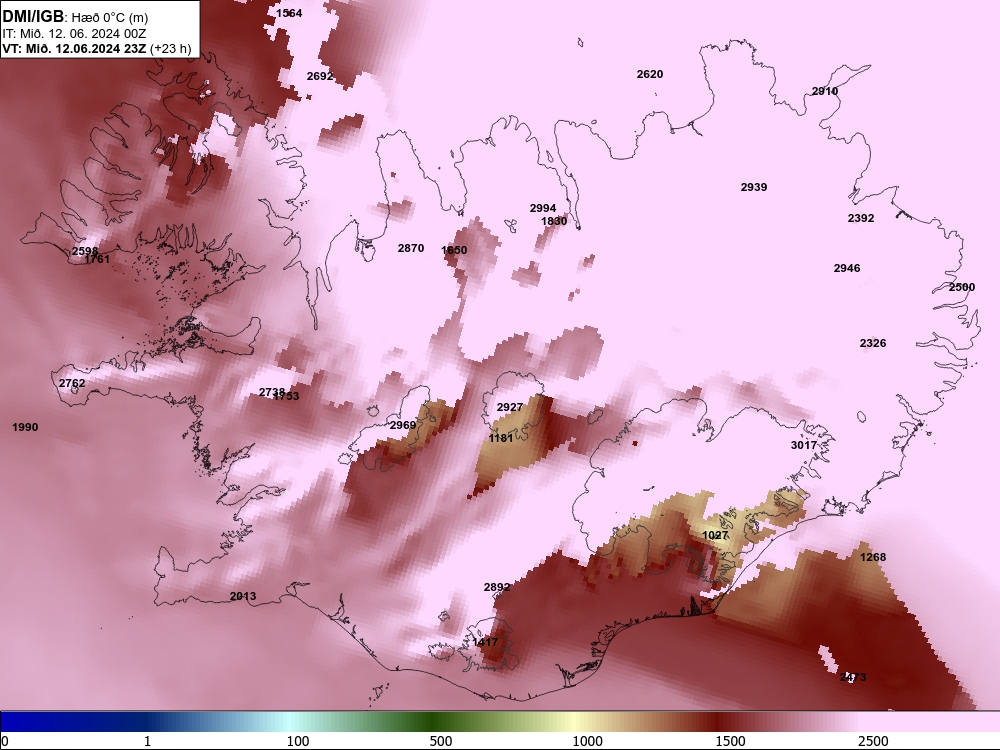Image resolution: width=1000 pixels, height=750 pixels.
Task: Click the 1564 height value
Action: (290, 13)
